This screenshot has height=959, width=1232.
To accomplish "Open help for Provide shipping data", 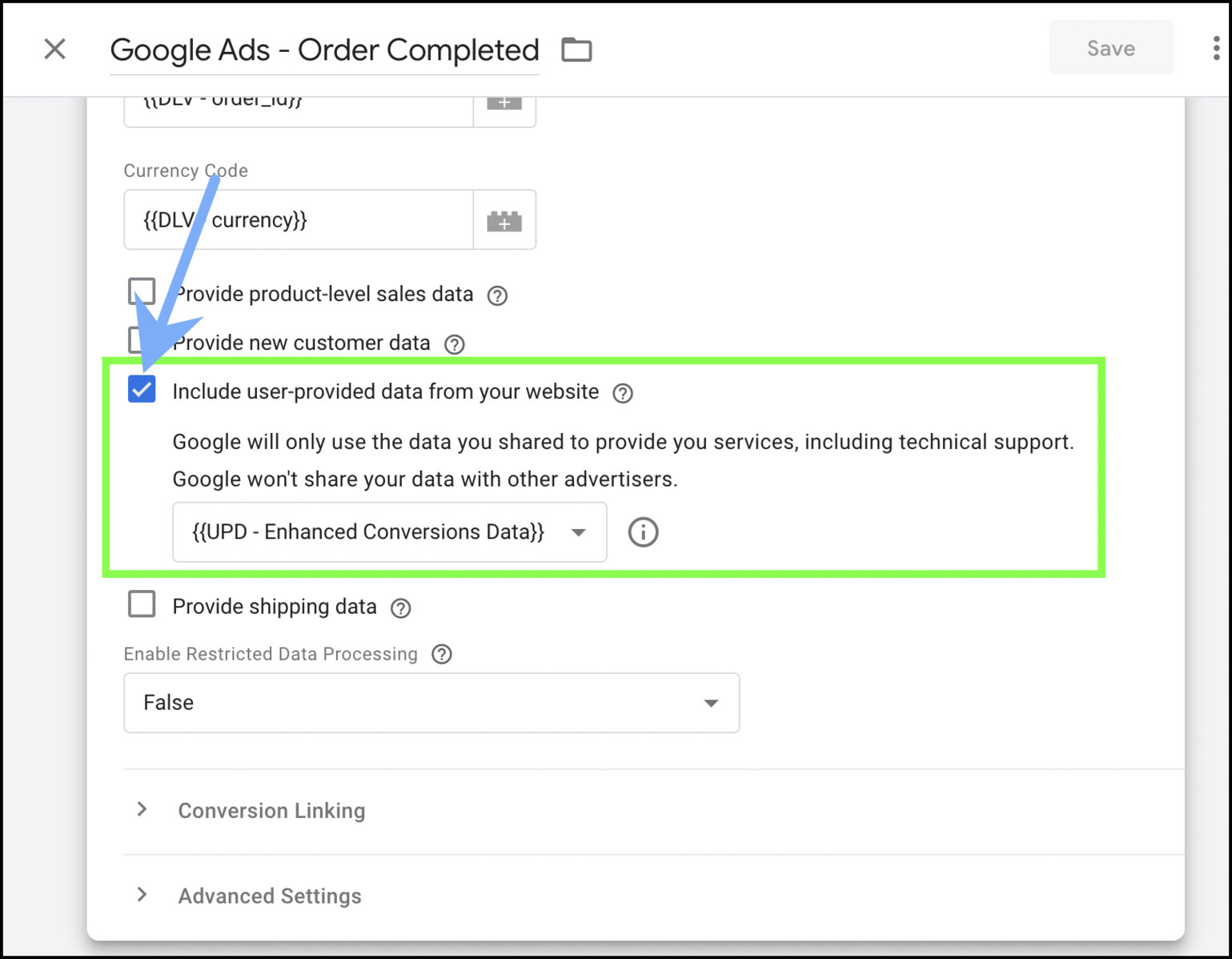I will click(401, 608).
